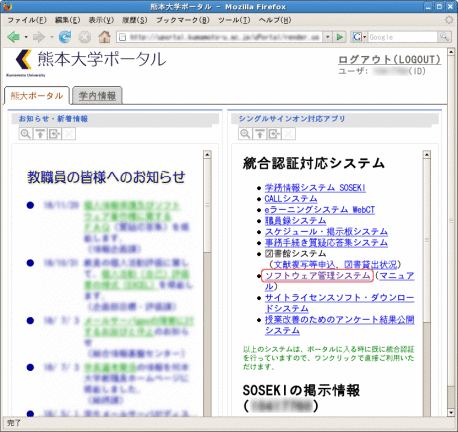Viewport: 458px width, 432px height.
Task: Open the forward button history dropdown arrow
Action: tap(51, 37)
